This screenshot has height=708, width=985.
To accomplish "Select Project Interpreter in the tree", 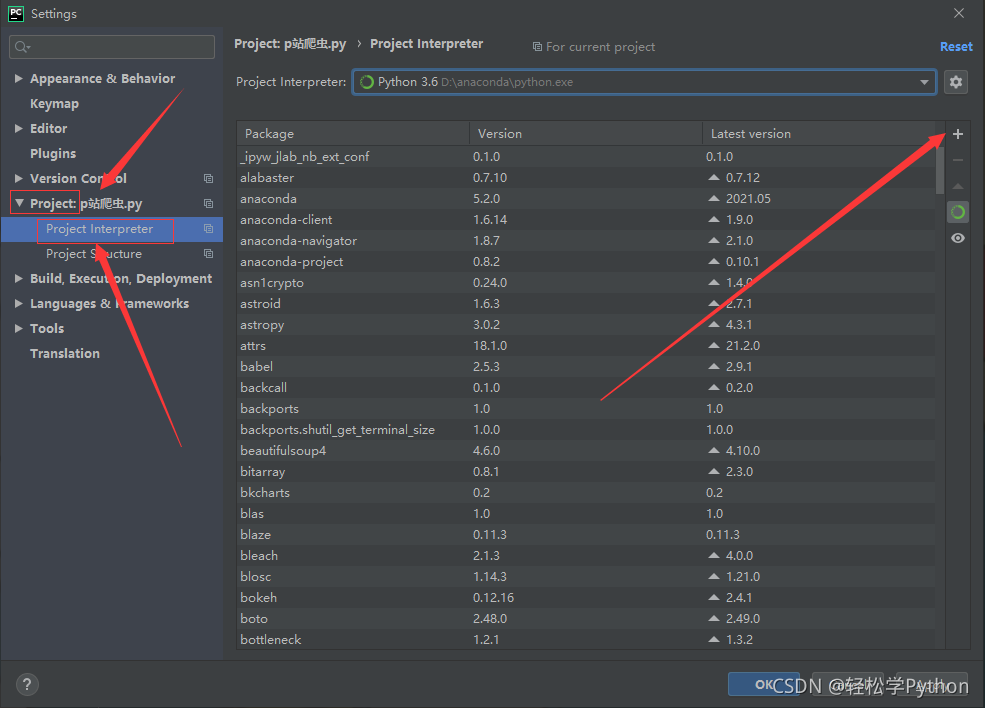I will click(99, 229).
